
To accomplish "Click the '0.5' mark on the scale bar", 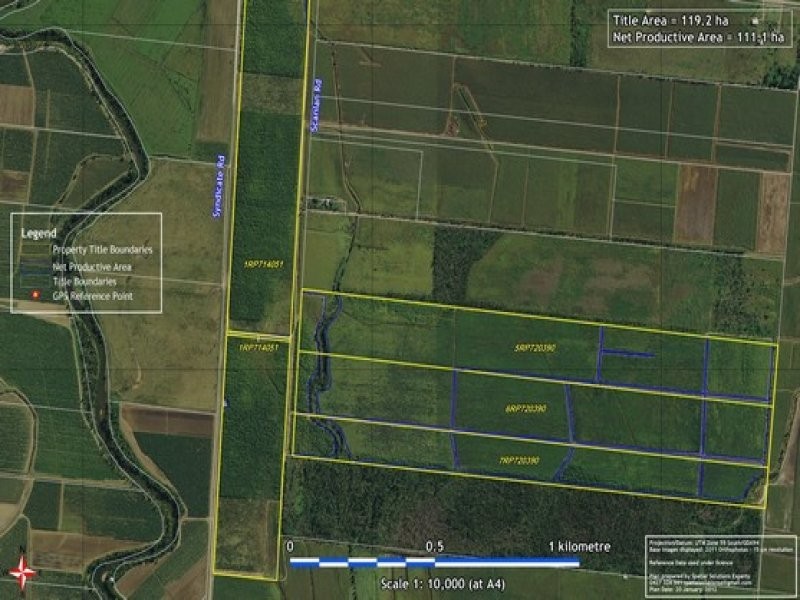I will [x=434, y=547].
